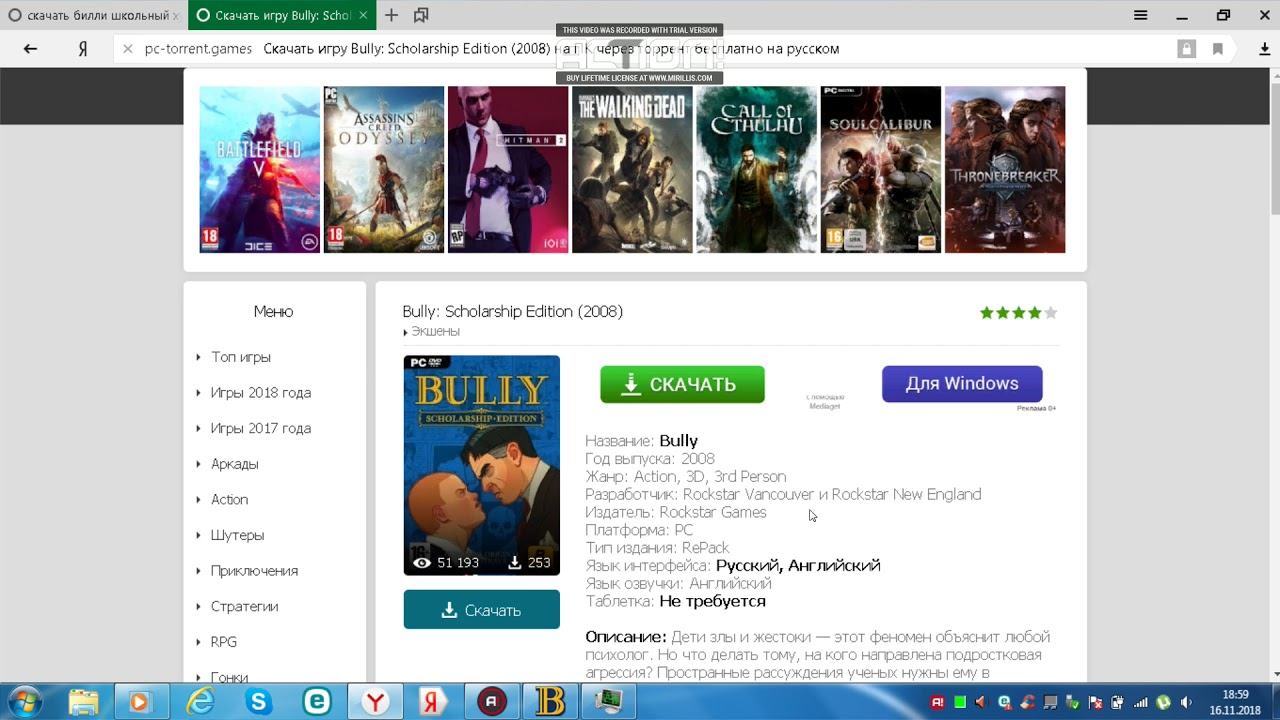Image resolution: width=1280 pixels, height=720 pixels.
Task: Click the Русский, Английский interface language text
Action: point(798,566)
